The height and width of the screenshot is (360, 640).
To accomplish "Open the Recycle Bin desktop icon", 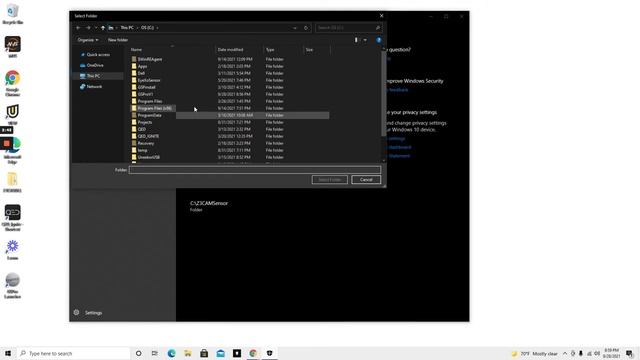I will click(12, 14).
